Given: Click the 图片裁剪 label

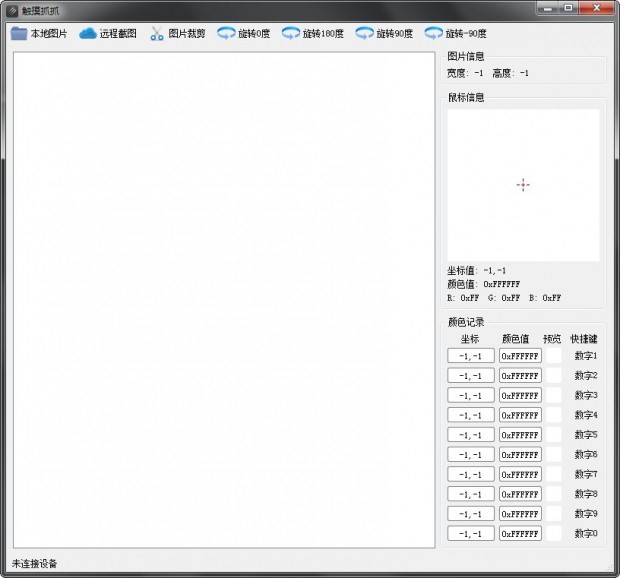Looking at the screenshot, I should (187, 34).
